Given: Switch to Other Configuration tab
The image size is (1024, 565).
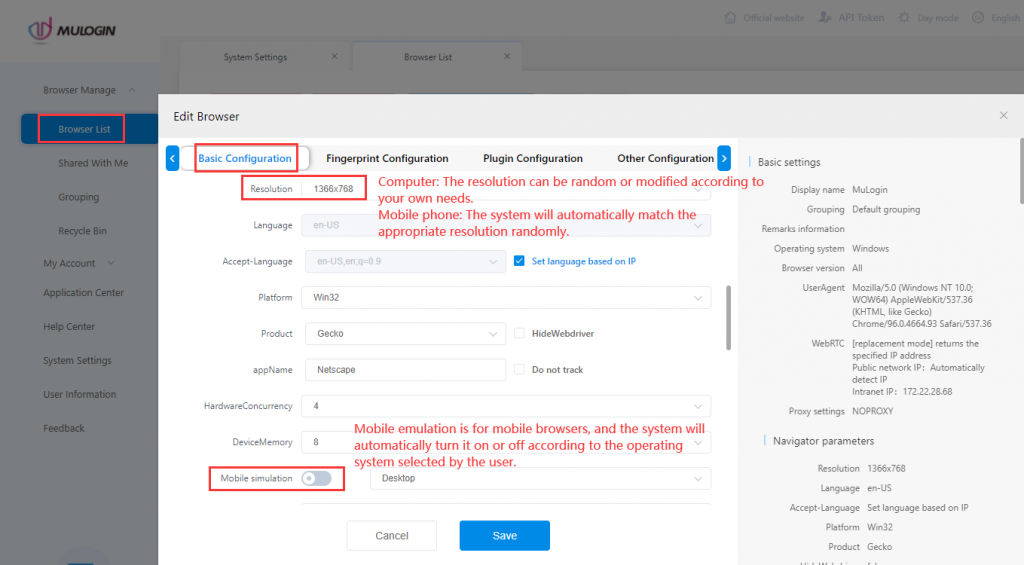Looking at the screenshot, I should (665, 158).
